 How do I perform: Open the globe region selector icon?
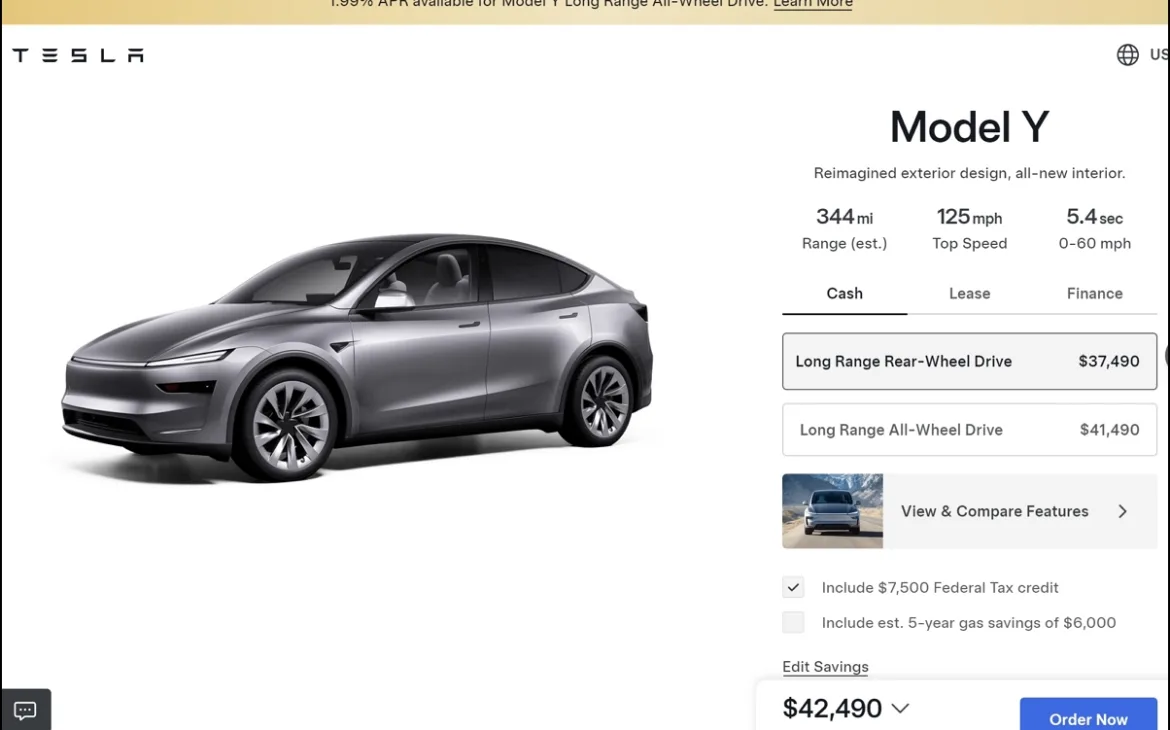pos(1127,54)
